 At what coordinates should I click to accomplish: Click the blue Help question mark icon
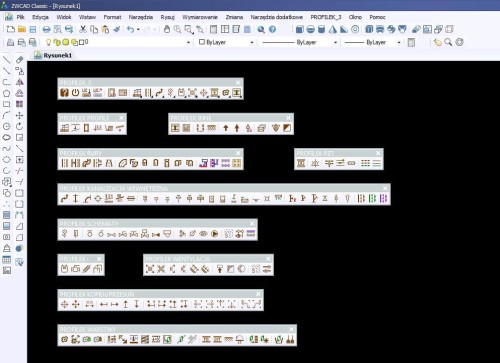point(272,29)
